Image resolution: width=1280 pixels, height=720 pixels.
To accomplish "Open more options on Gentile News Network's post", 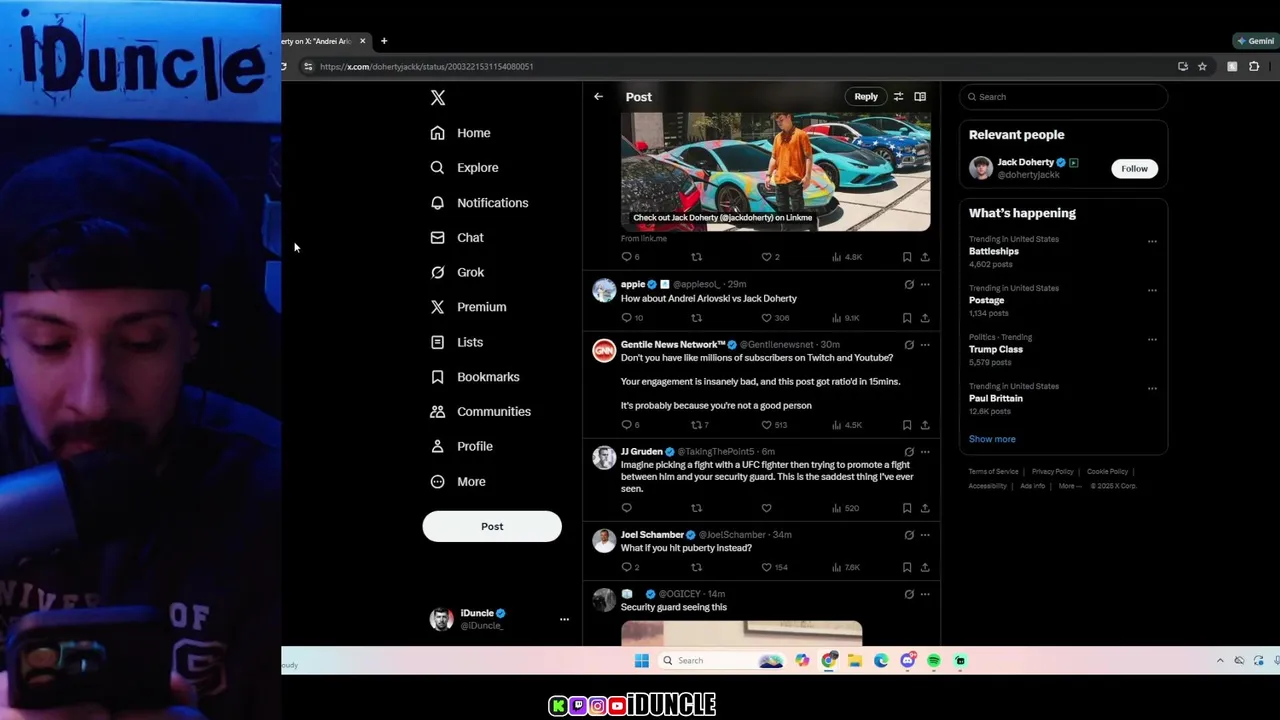I will tap(925, 344).
